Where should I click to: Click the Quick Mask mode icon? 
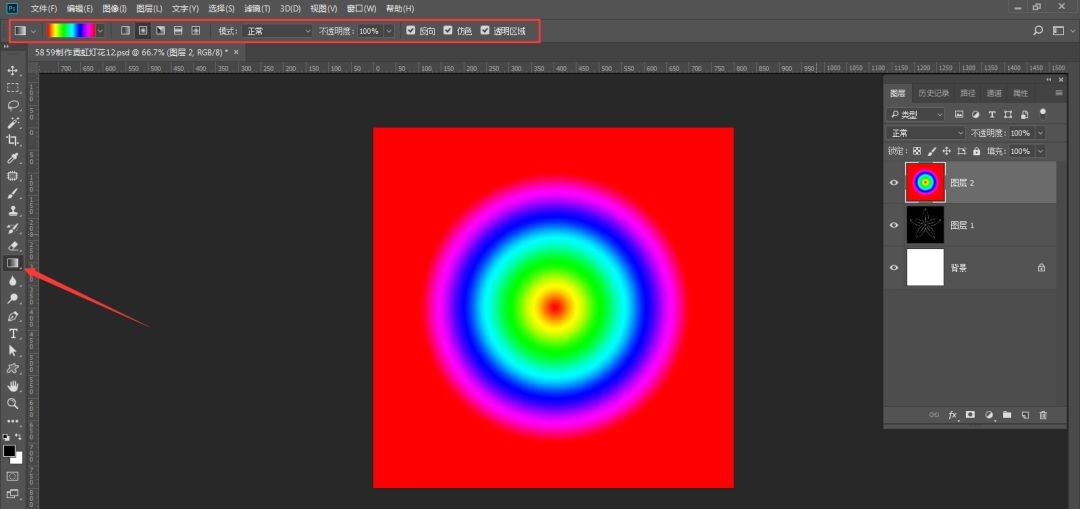coord(12,476)
